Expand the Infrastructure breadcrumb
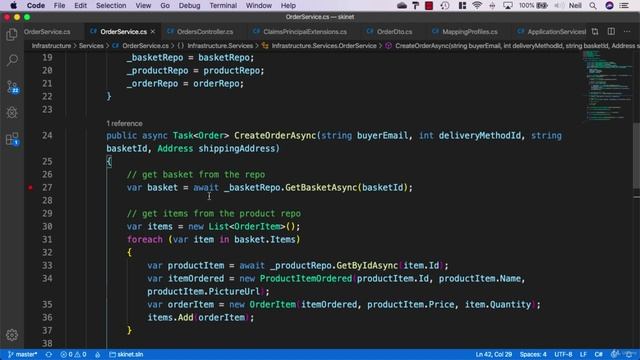 click(51, 46)
